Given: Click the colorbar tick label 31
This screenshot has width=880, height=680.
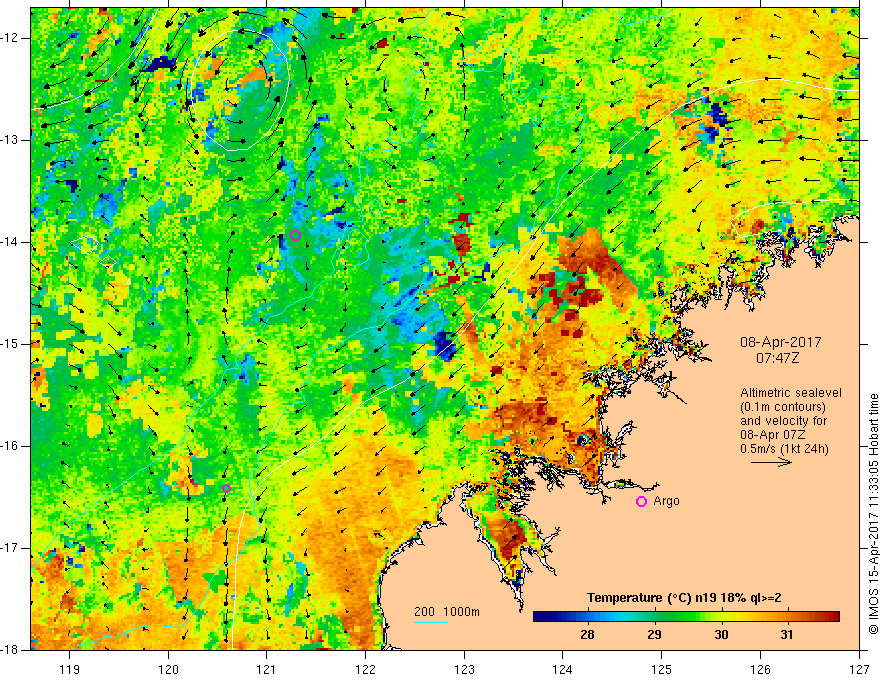Looking at the screenshot, I should click(787, 635).
